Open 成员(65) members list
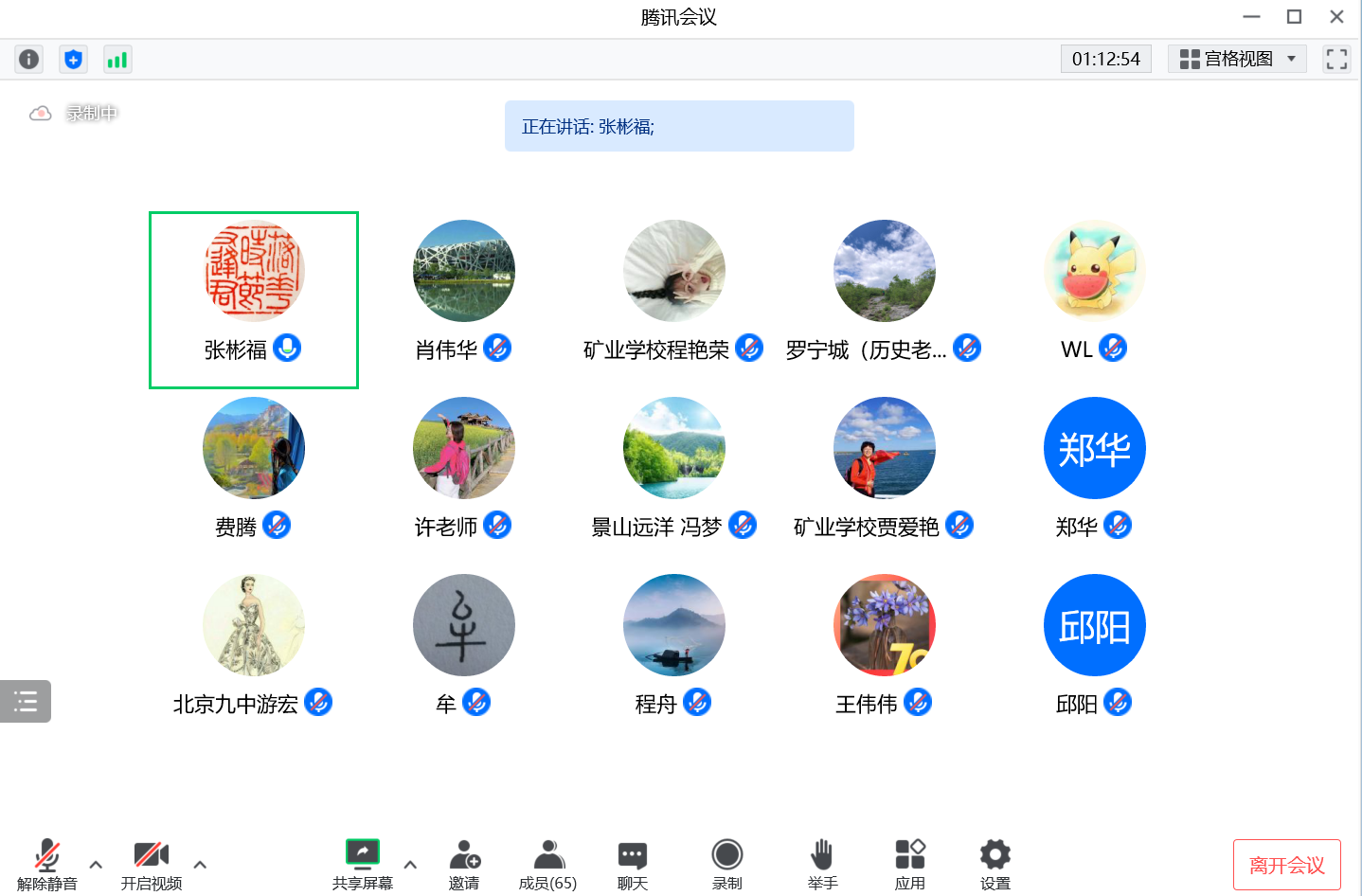Image resolution: width=1362 pixels, height=896 pixels. coord(547,865)
